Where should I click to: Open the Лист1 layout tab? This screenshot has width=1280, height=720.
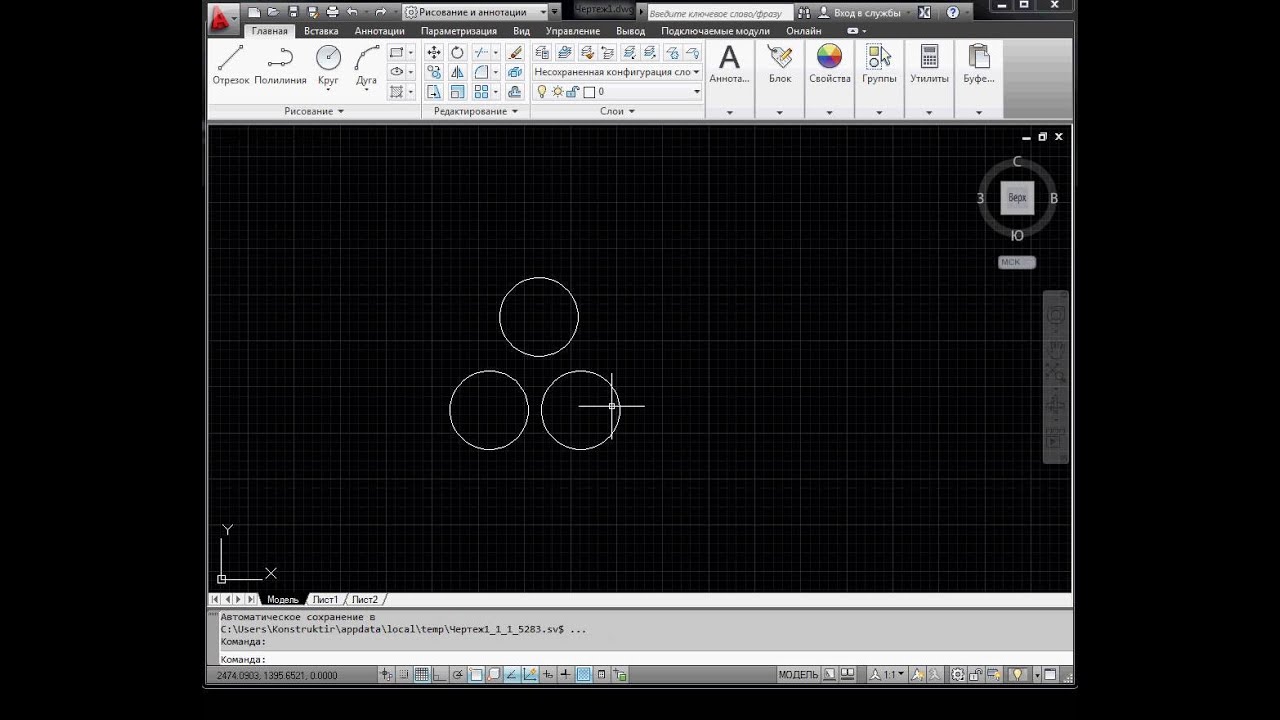click(x=325, y=600)
